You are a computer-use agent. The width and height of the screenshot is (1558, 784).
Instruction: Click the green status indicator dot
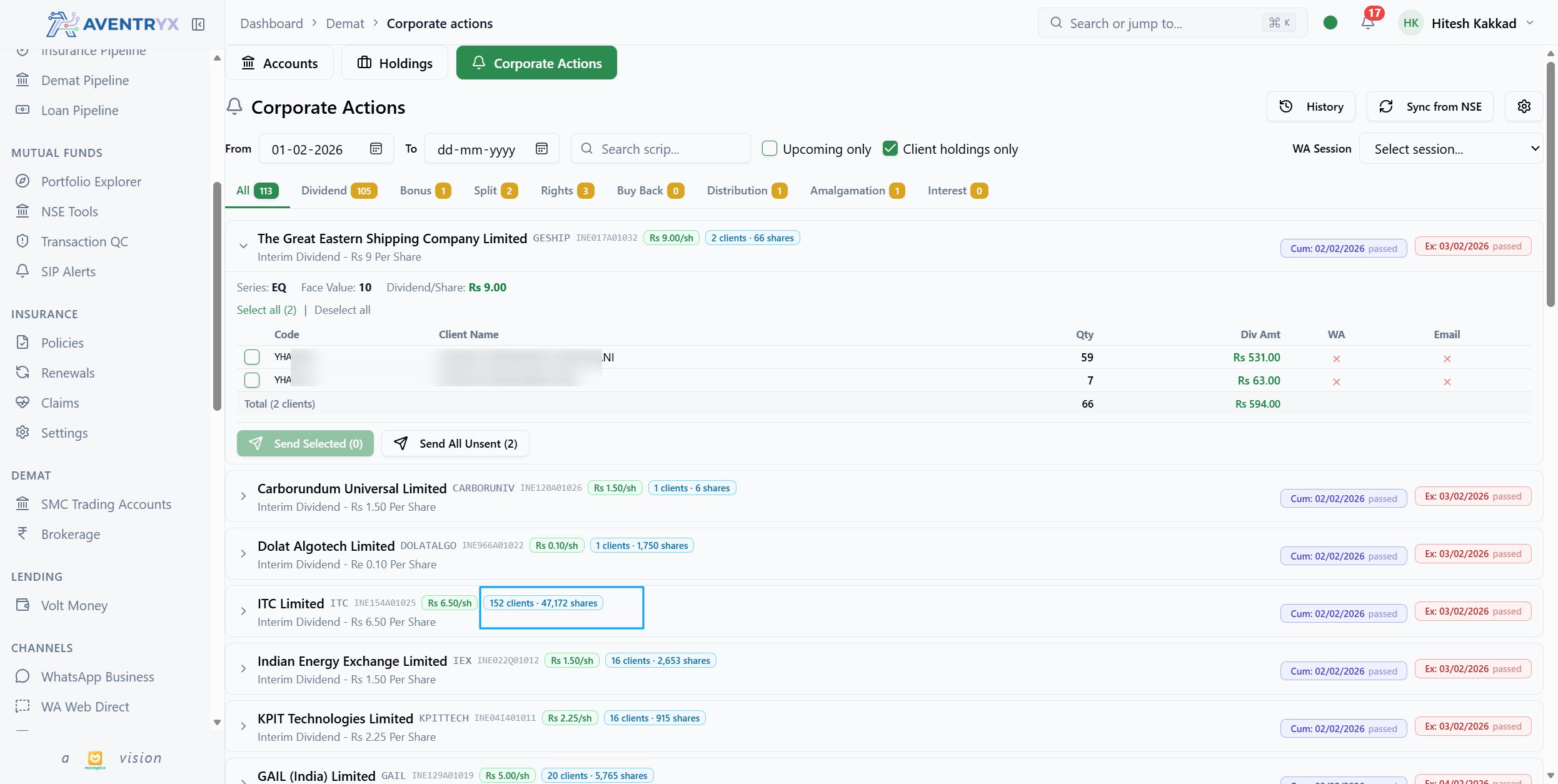pos(1330,23)
